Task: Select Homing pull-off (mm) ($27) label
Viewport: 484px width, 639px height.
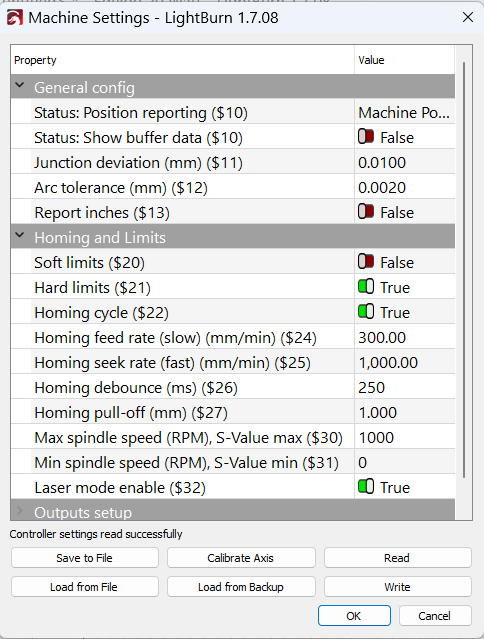Action: [131, 412]
